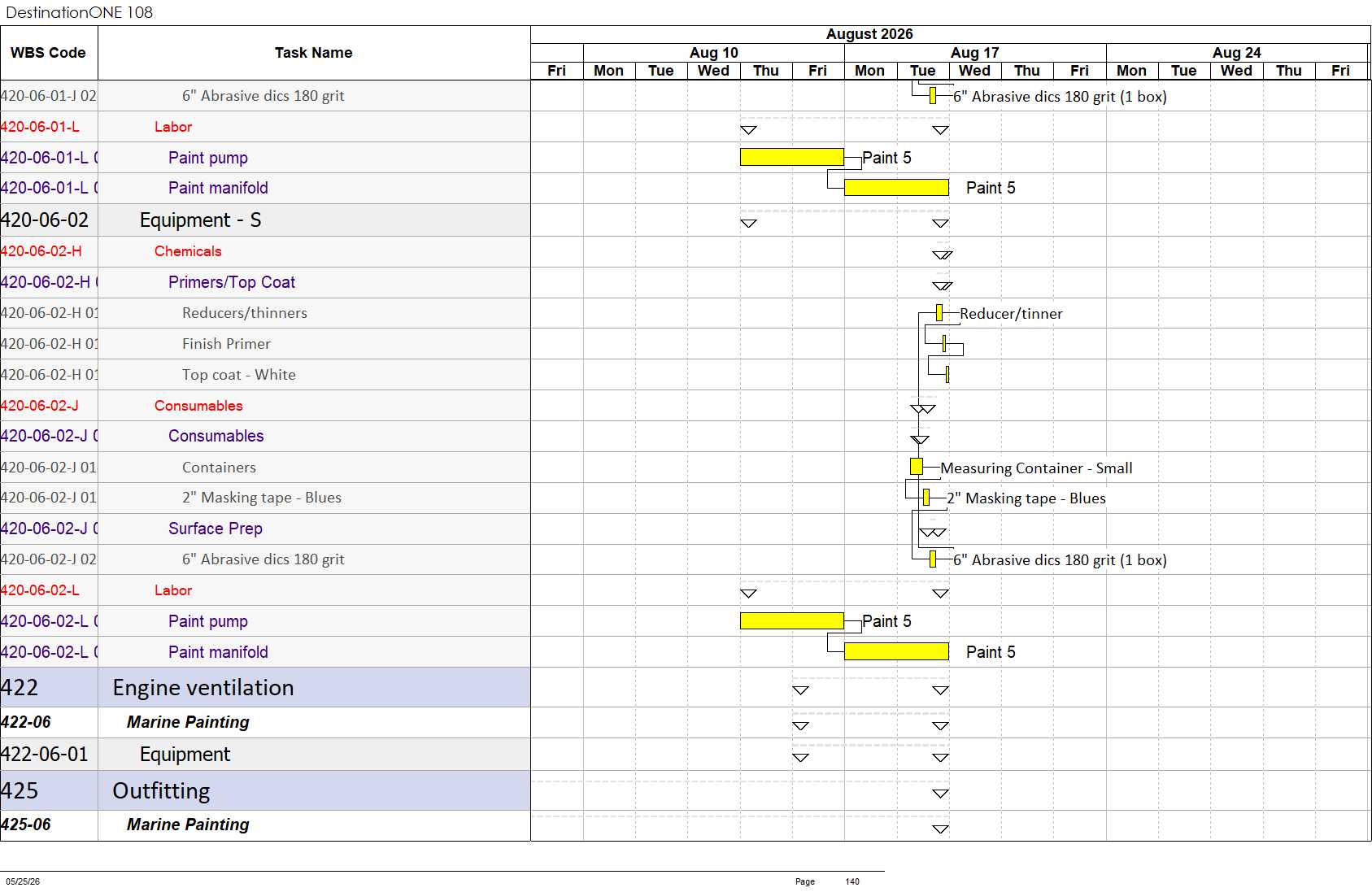Select the Aug 17 week header
1372x892 pixels.
click(975, 53)
